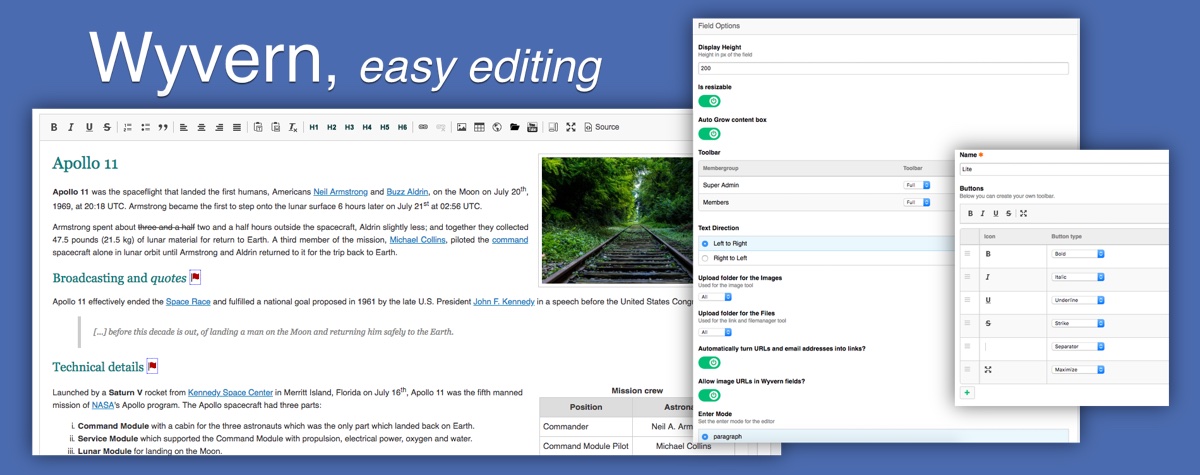Open the Underline button type dropdown

pos(1078,300)
